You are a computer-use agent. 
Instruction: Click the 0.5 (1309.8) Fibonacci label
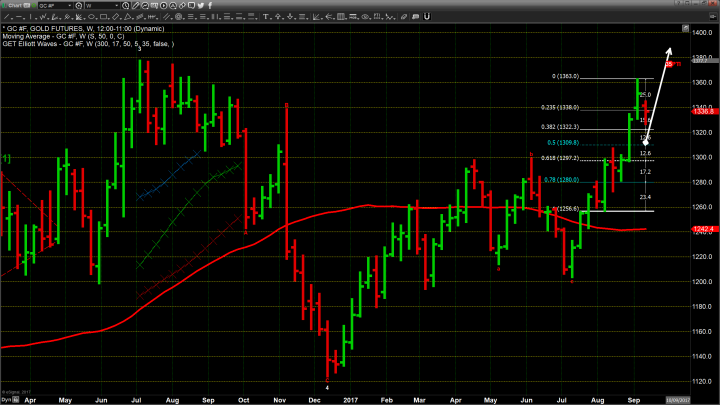click(563, 143)
